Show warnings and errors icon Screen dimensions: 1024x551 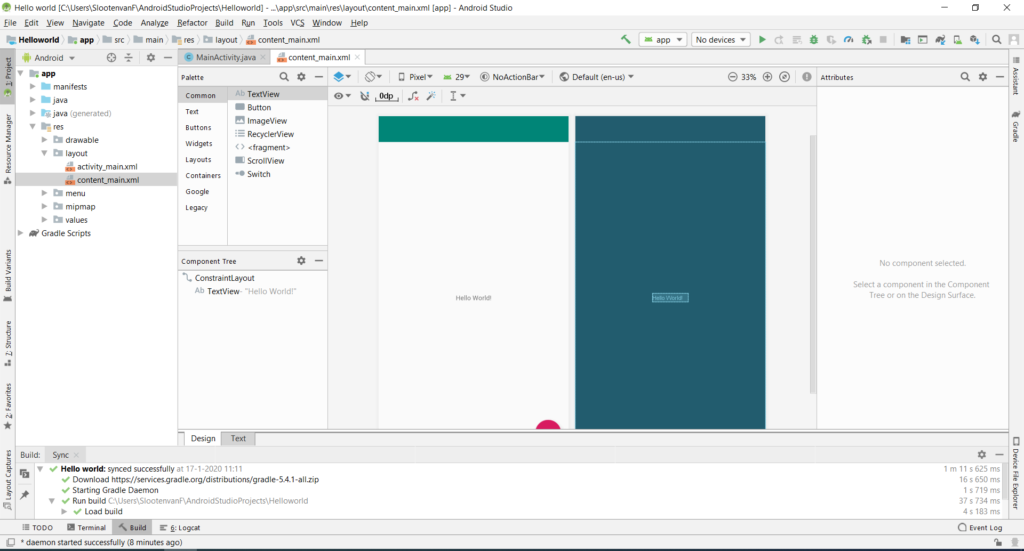pyautogui.click(x=807, y=77)
